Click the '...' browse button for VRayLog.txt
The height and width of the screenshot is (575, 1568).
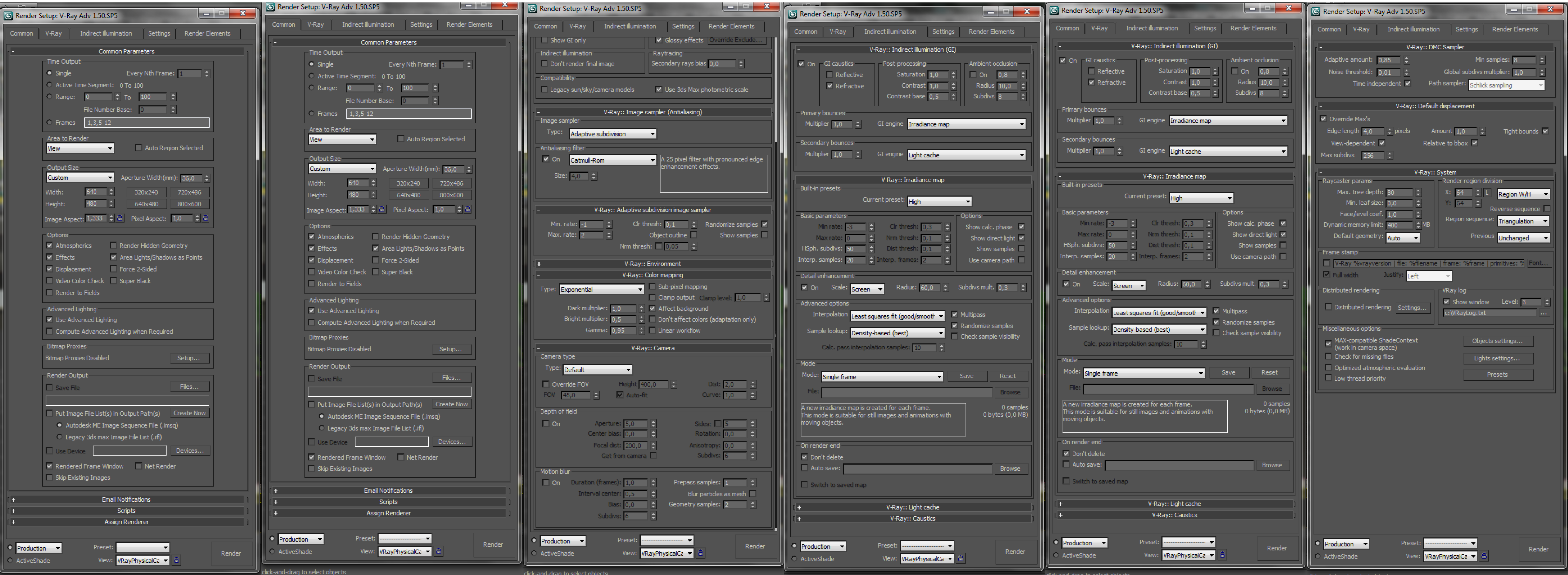1544,313
